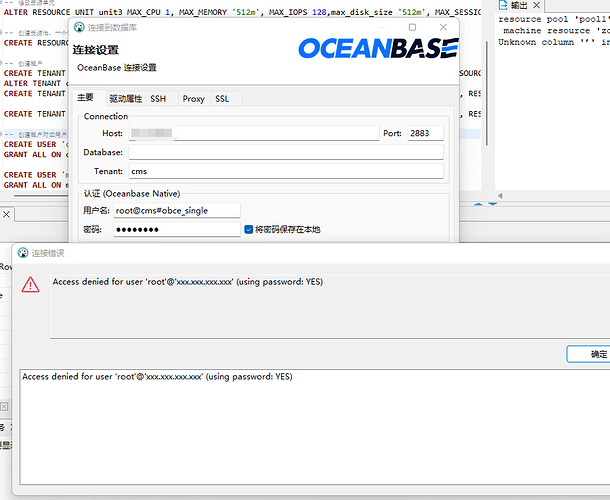
Task: Click the error details text area
Action: point(314,427)
